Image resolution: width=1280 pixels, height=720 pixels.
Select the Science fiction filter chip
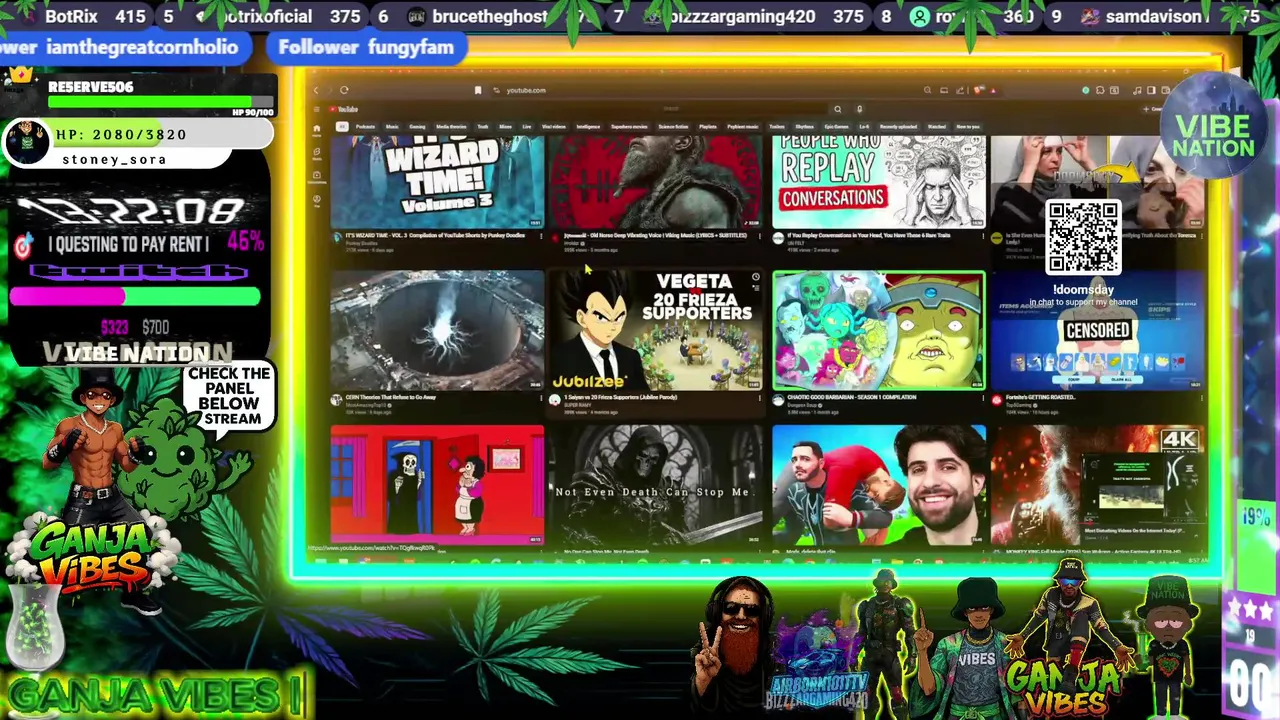pos(673,127)
